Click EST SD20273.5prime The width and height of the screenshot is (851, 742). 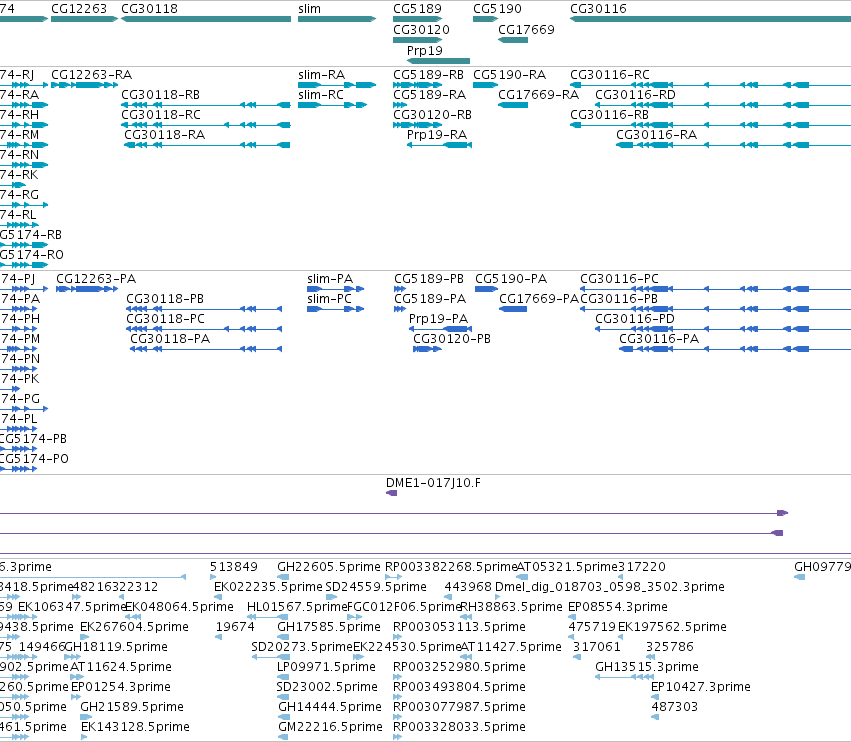[x=302, y=647]
